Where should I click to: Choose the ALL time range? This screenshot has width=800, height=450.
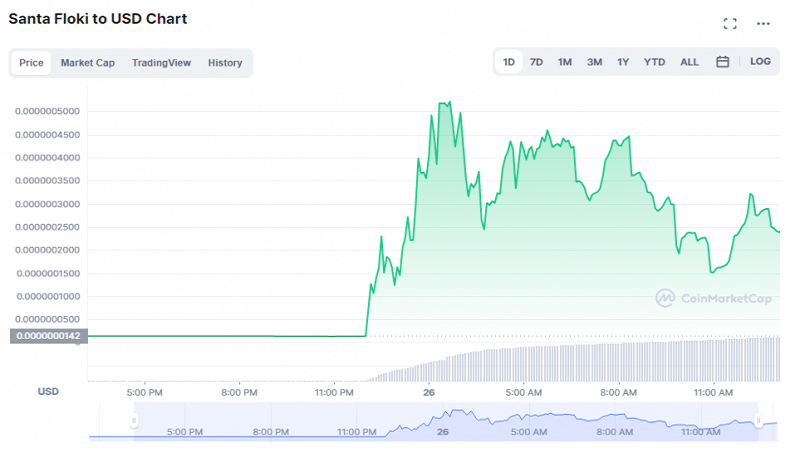tap(689, 62)
